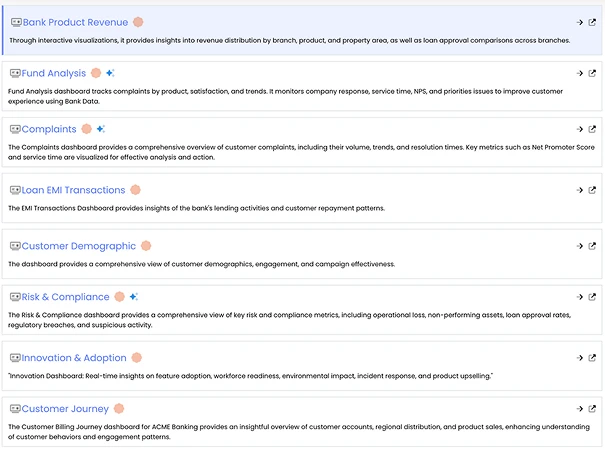Click the orange status dot next to Customer Journey
This screenshot has width=605, height=449.
(x=119, y=409)
